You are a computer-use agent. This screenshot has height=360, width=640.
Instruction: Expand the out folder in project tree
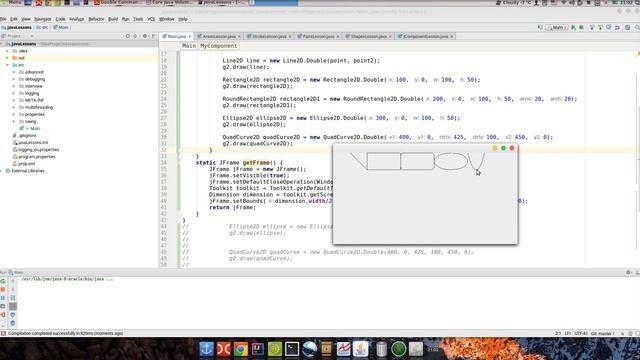point(7,58)
